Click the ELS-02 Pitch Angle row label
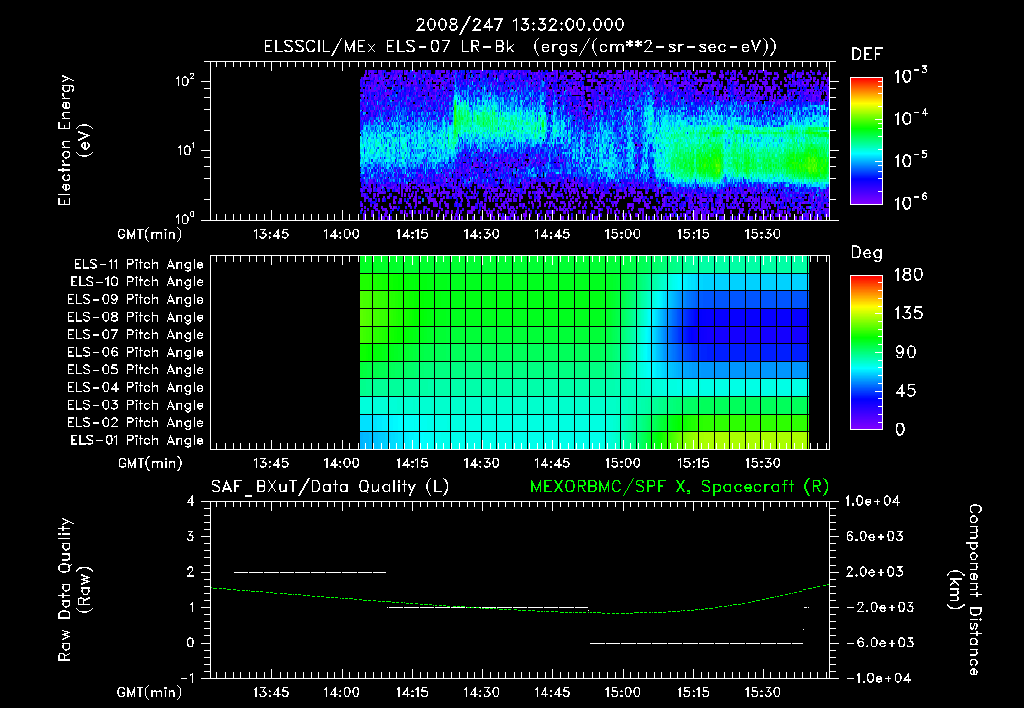1024x708 pixels. click(135, 423)
